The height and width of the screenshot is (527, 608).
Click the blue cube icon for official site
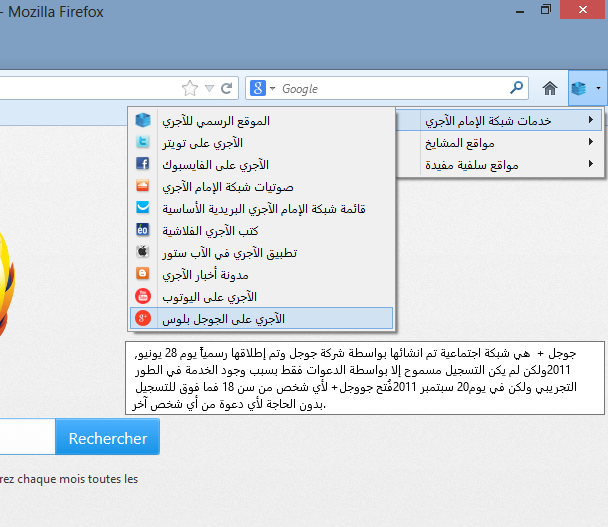coord(143,120)
